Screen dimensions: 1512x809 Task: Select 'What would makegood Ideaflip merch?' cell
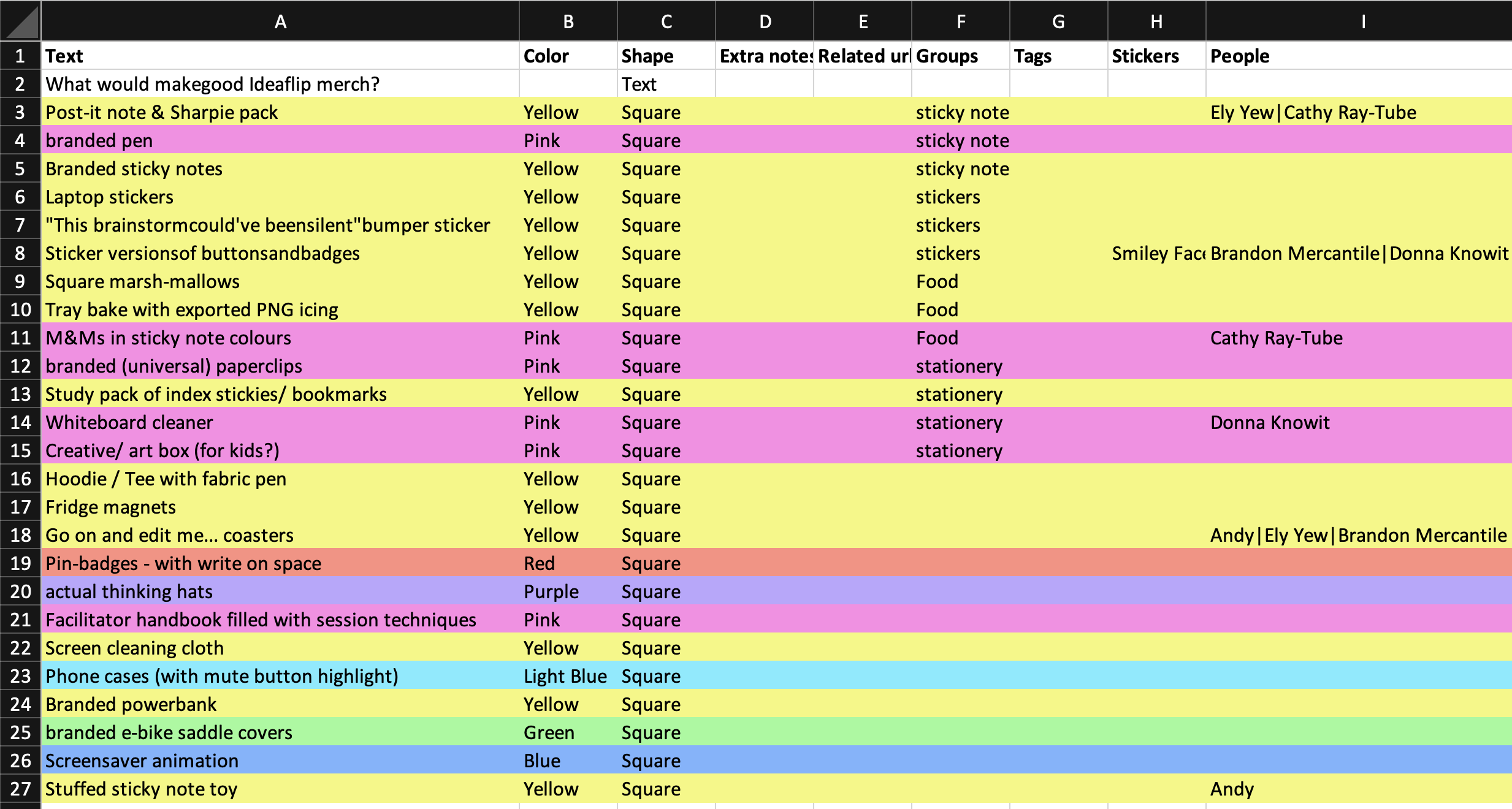280,84
